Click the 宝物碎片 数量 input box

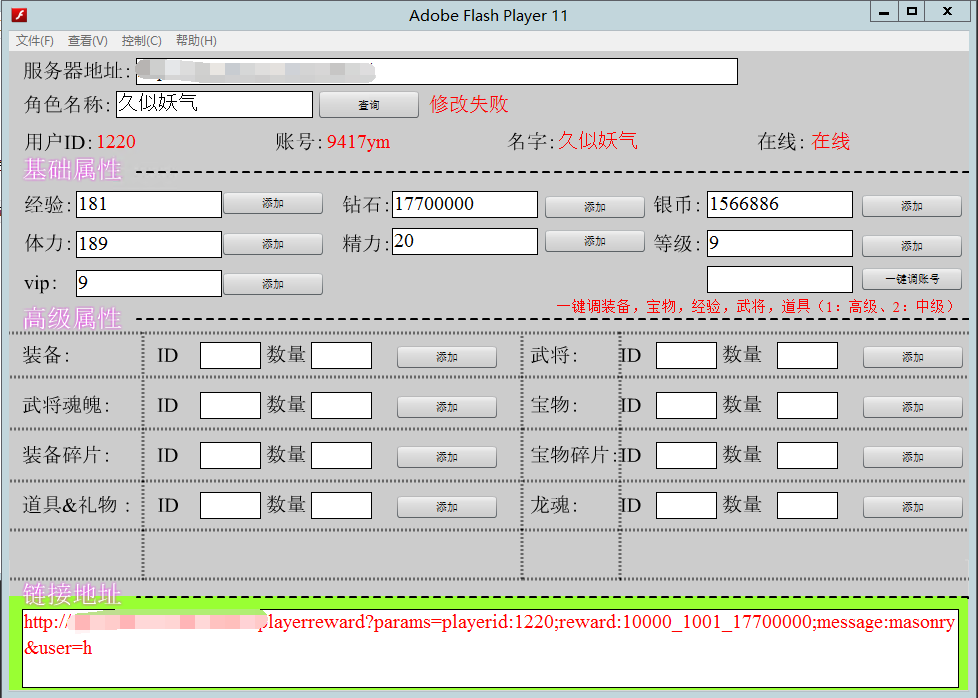pyautogui.click(x=806, y=455)
